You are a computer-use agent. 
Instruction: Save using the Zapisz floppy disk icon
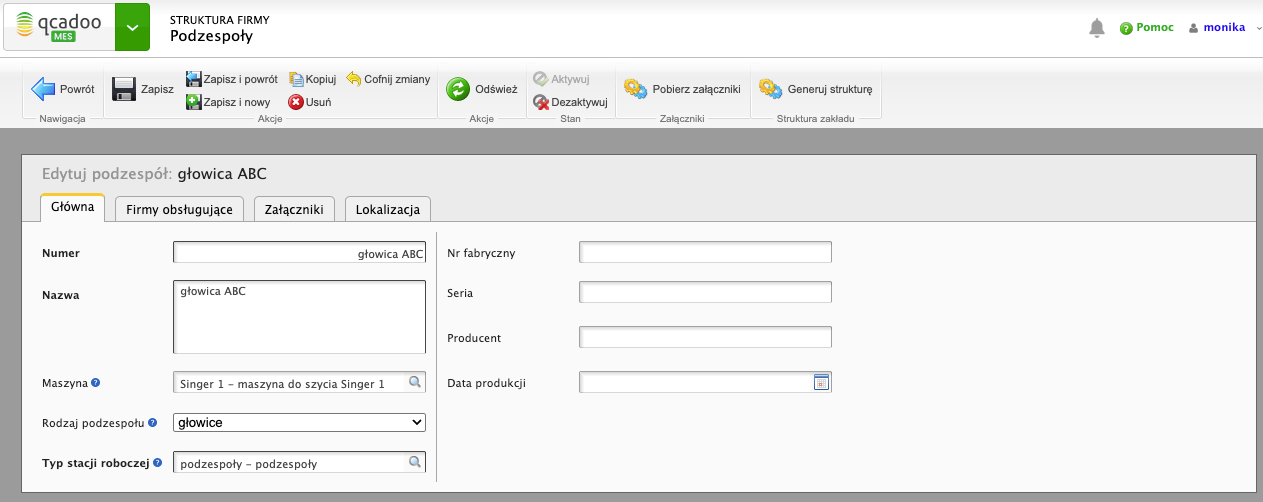[x=124, y=89]
